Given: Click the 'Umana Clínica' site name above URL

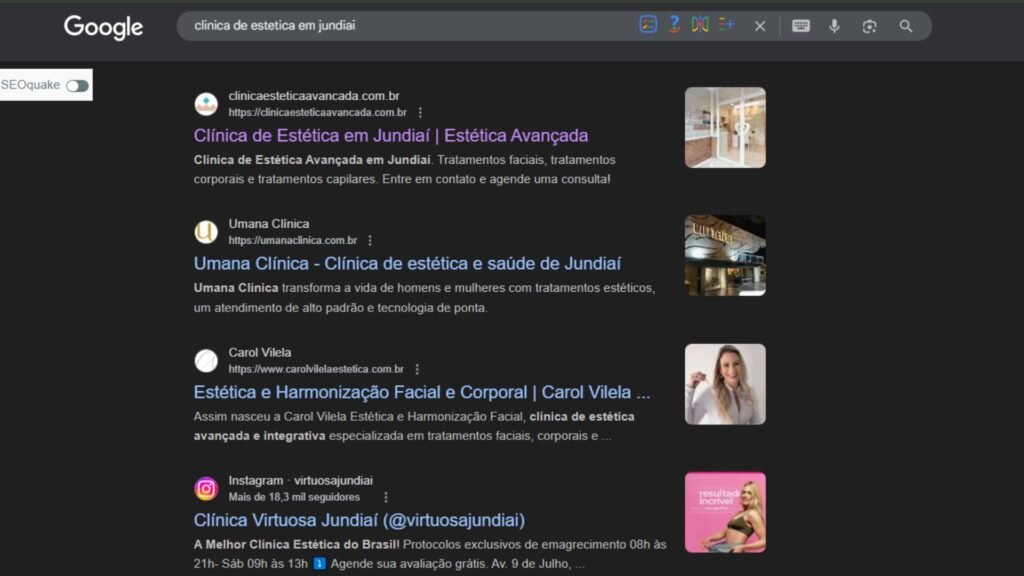Looking at the screenshot, I should (268, 224).
